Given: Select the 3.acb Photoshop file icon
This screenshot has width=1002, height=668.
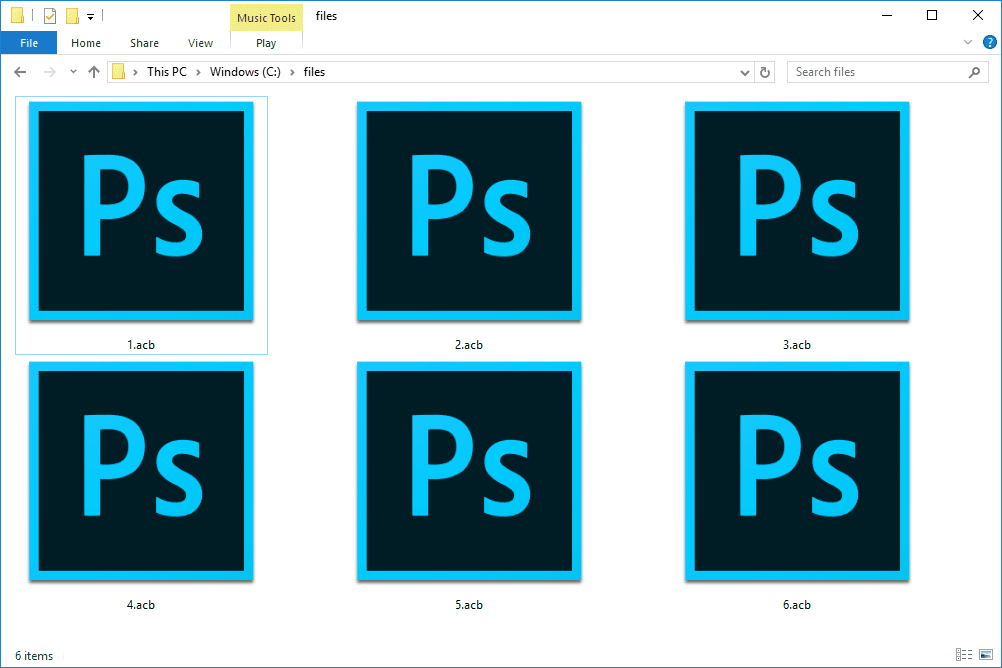Looking at the screenshot, I should pyautogui.click(x=797, y=211).
